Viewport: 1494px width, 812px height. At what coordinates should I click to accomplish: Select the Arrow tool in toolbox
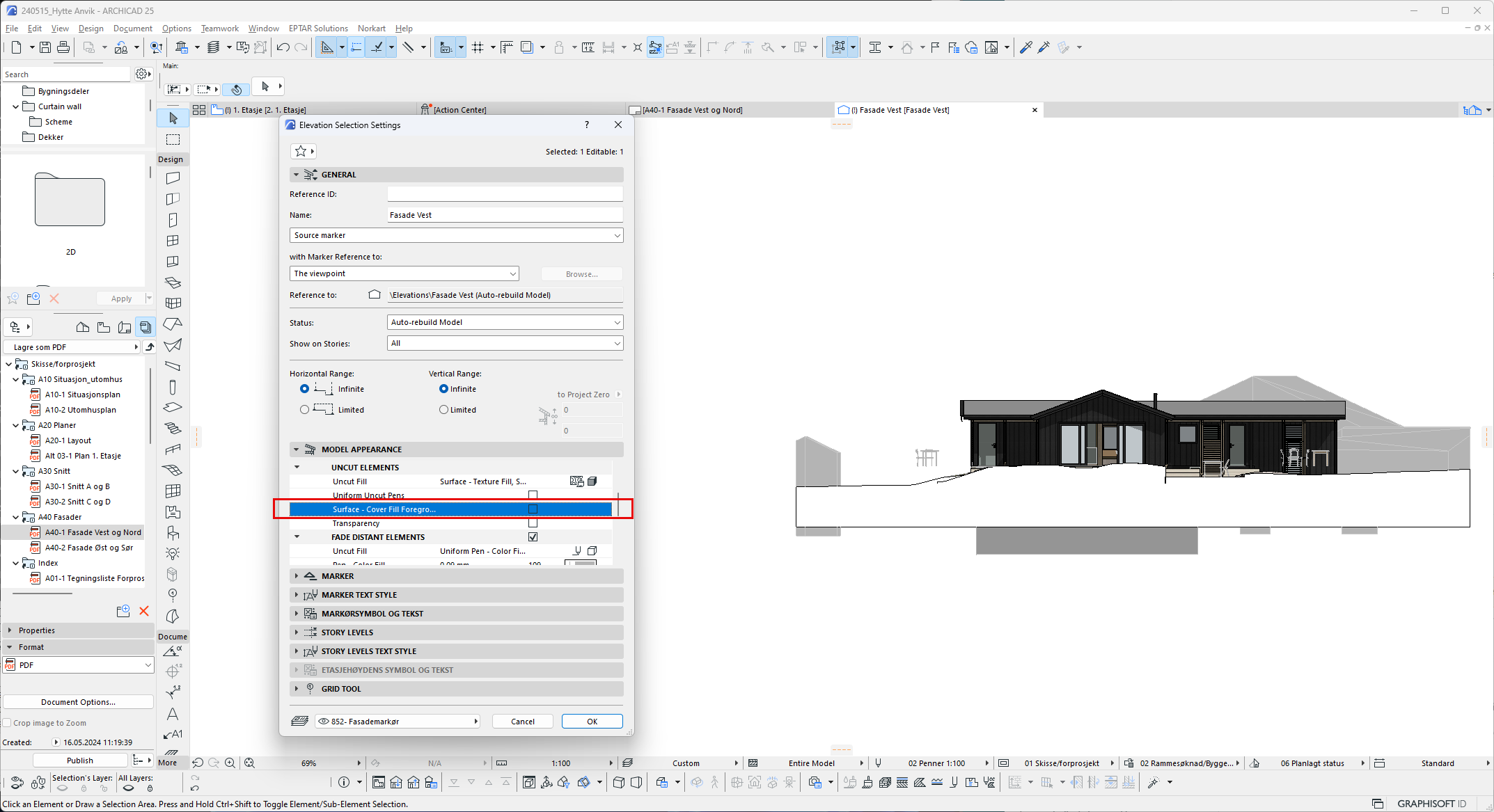coord(173,118)
